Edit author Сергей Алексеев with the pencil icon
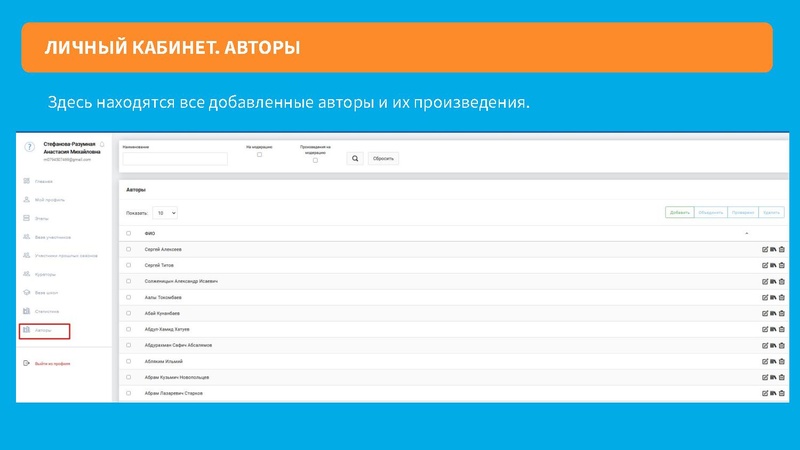This screenshot has width=800, height=450. click(x=765, y=249)
